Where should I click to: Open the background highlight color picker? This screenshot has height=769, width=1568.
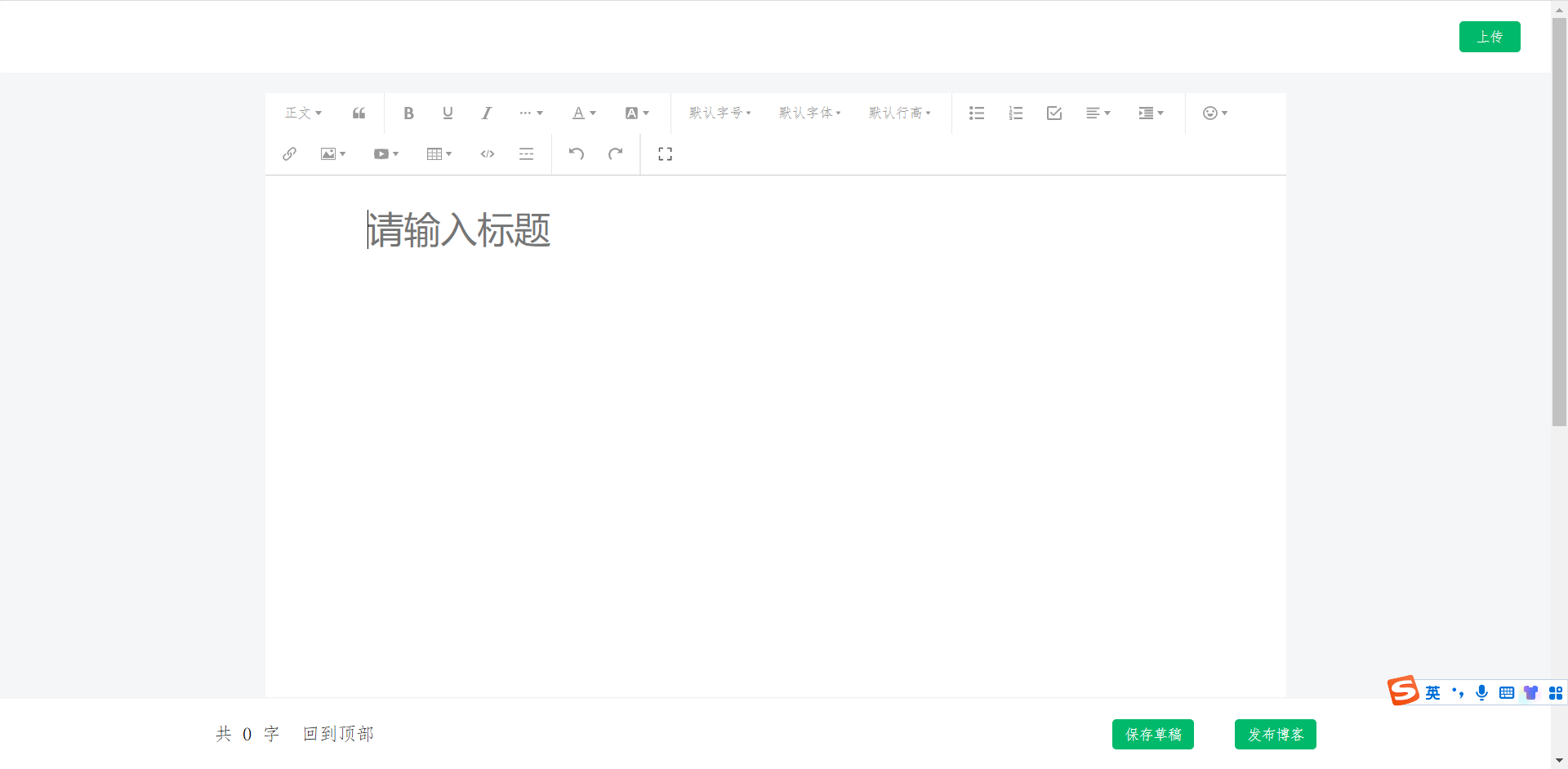click(x=637, y=113)
